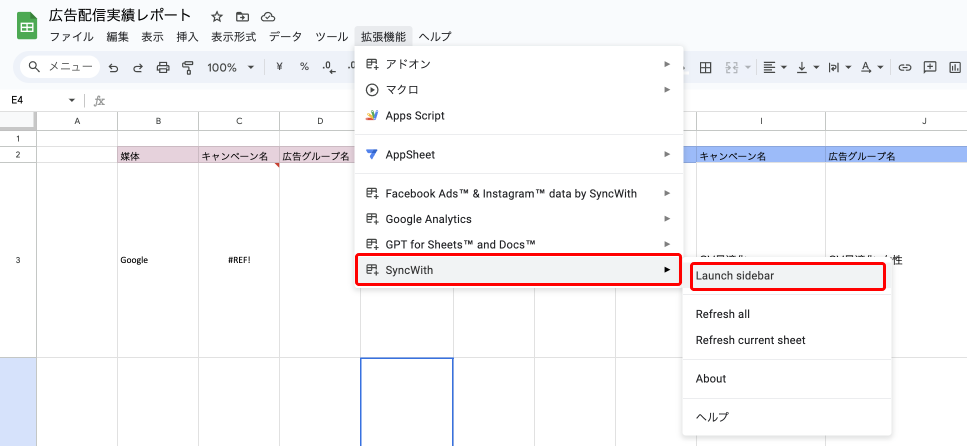967x446 pixels.
Task: Expand the text wrapping dropdown arrow
Action: pos(848,68)
